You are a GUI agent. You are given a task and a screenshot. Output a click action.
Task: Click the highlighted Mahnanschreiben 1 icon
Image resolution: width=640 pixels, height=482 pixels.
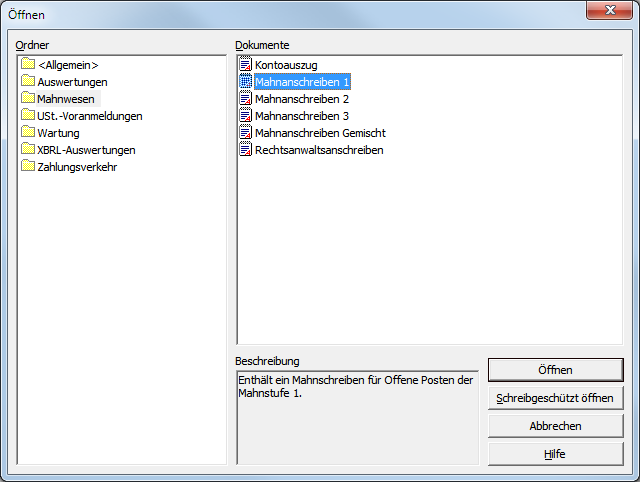tap(245, 82)
